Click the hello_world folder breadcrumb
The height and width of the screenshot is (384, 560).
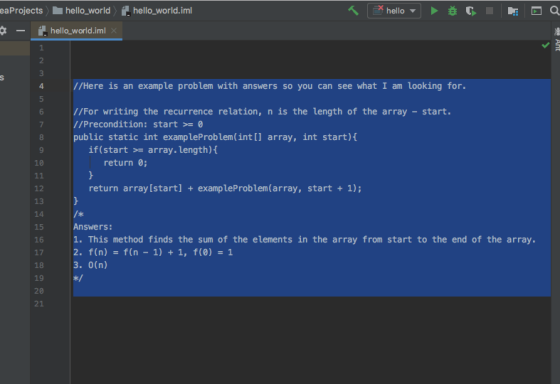[82, 11]
